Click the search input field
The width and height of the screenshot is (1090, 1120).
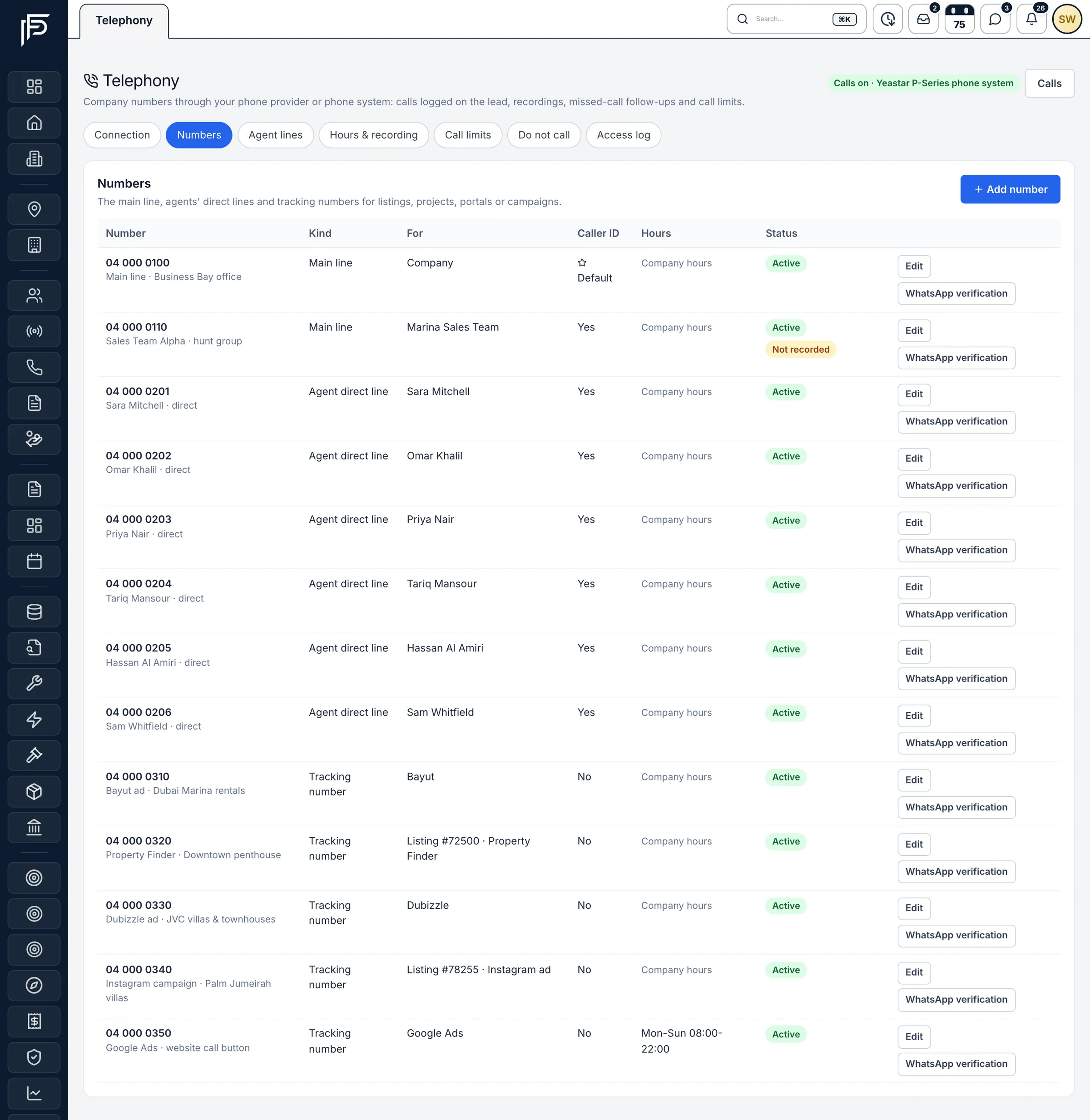(796, 20)
